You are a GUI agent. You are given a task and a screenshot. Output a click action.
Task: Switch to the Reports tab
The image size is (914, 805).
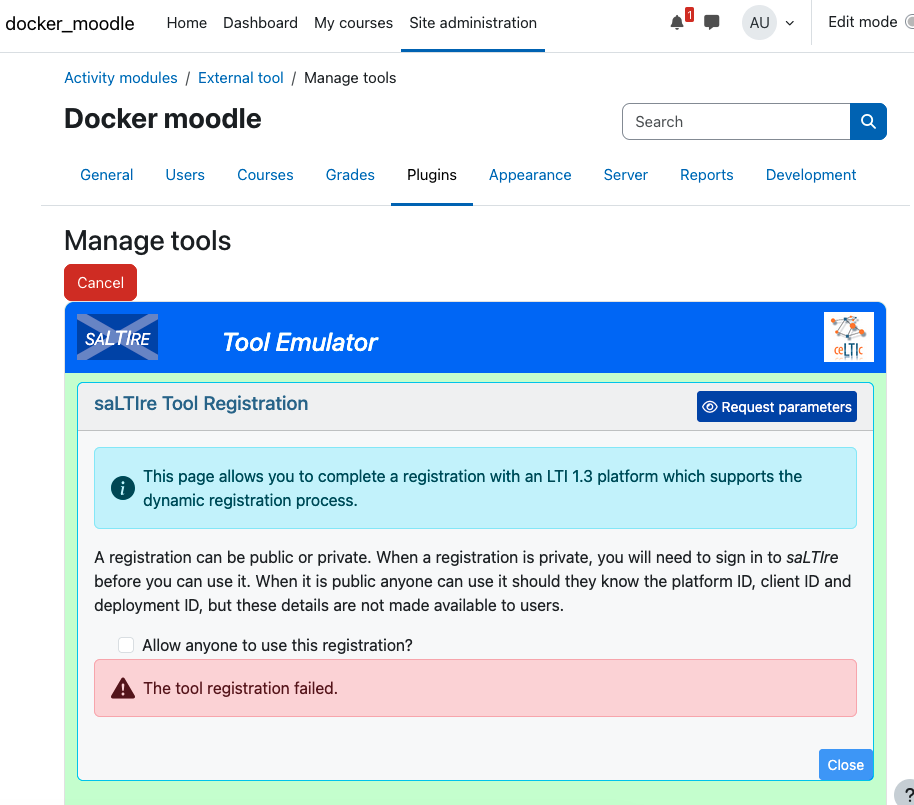(x=706, y=175)
